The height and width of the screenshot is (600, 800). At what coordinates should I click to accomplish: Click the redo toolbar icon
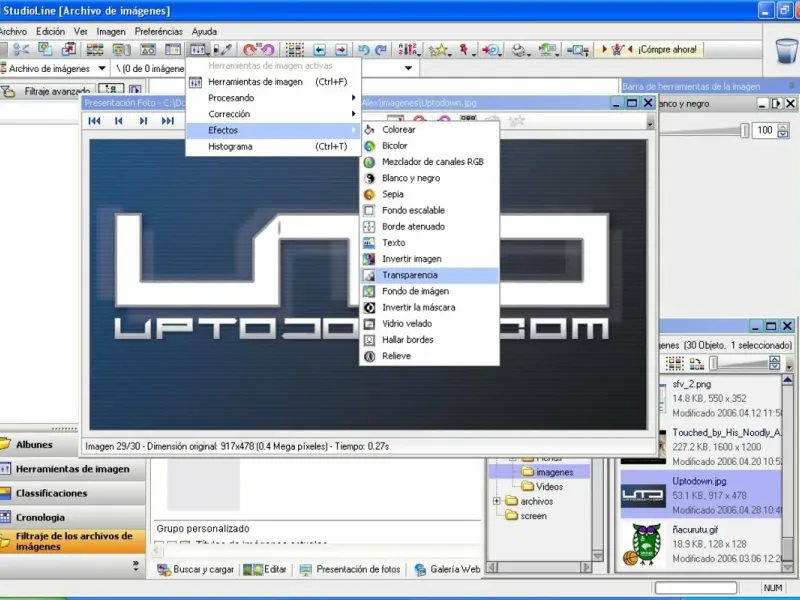coord(381,49)
